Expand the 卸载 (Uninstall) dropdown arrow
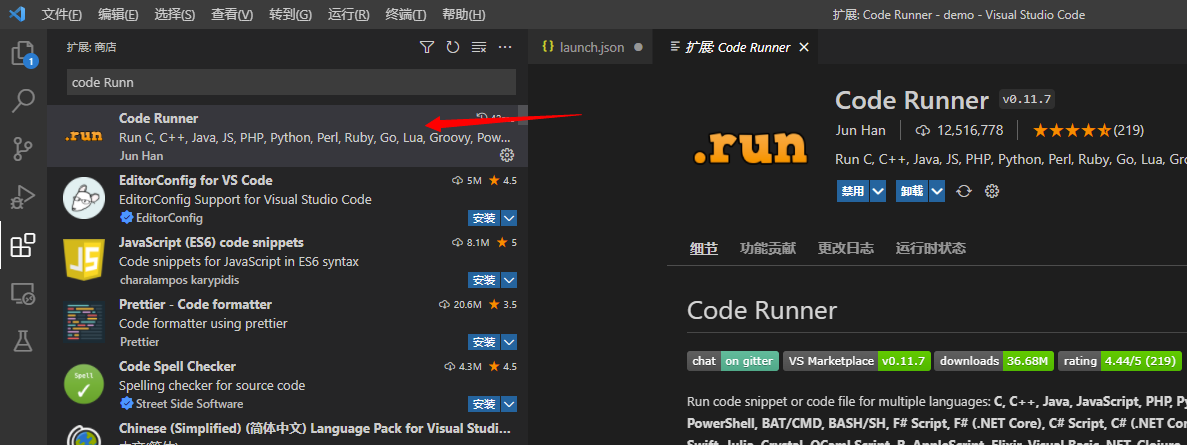Image resolution: width=1187 pixels, height=445 pixels. [937, 191]
